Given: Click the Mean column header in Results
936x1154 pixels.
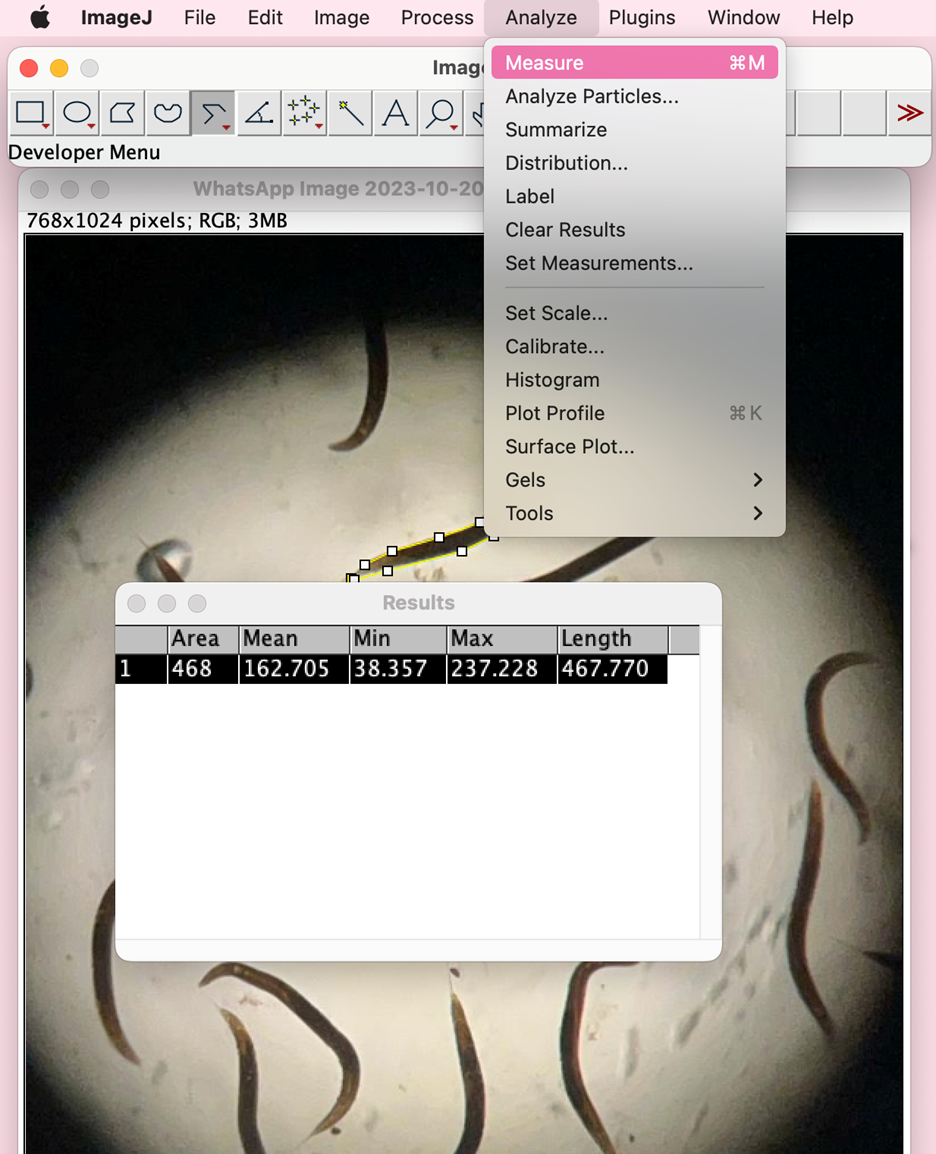Looking at the screenshot, I should coord(294,639).
